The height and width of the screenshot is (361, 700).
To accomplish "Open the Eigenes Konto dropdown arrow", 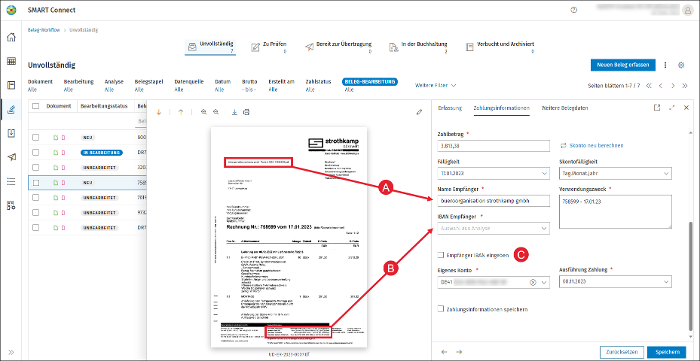I will (544, 282).
